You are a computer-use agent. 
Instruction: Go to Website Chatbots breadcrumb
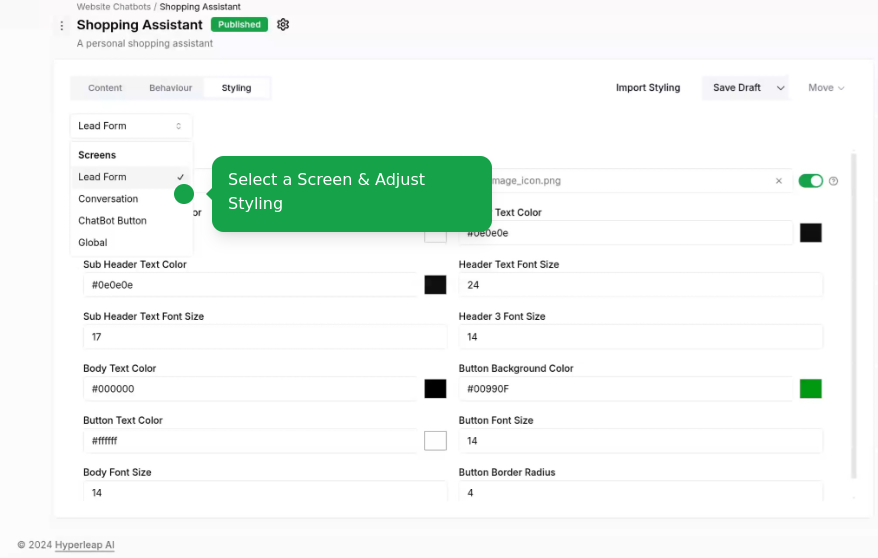pyautogui.click(x=114, y=7)
